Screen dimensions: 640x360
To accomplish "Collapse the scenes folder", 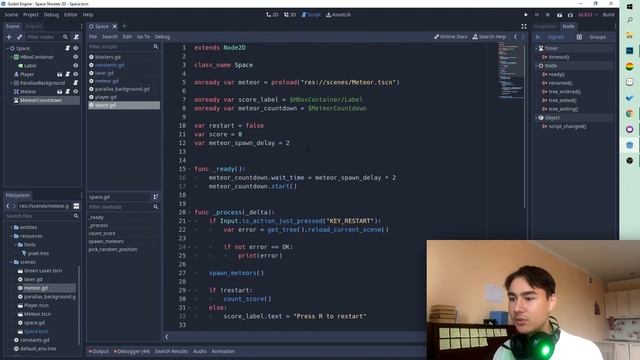I will coord(11,262).
